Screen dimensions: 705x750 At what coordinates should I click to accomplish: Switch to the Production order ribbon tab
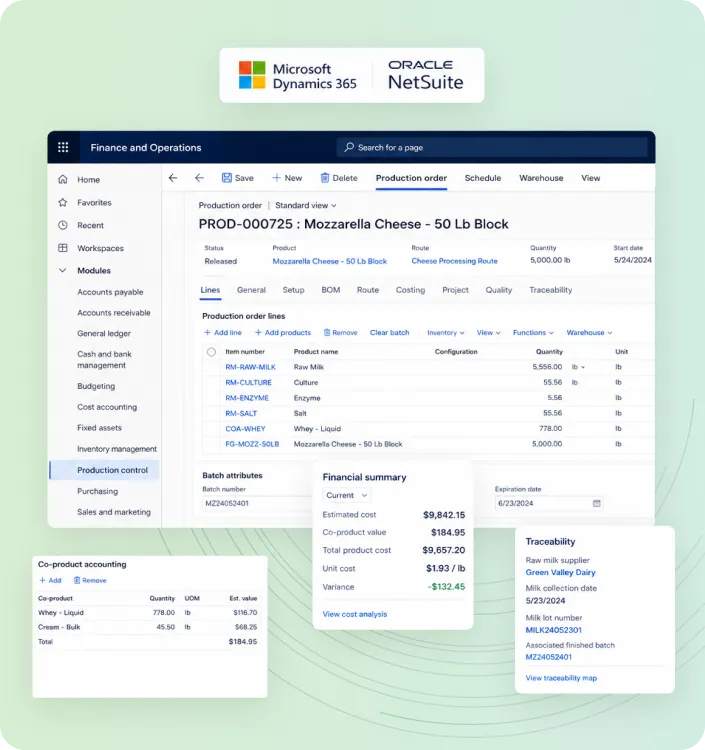click(411, 178)
